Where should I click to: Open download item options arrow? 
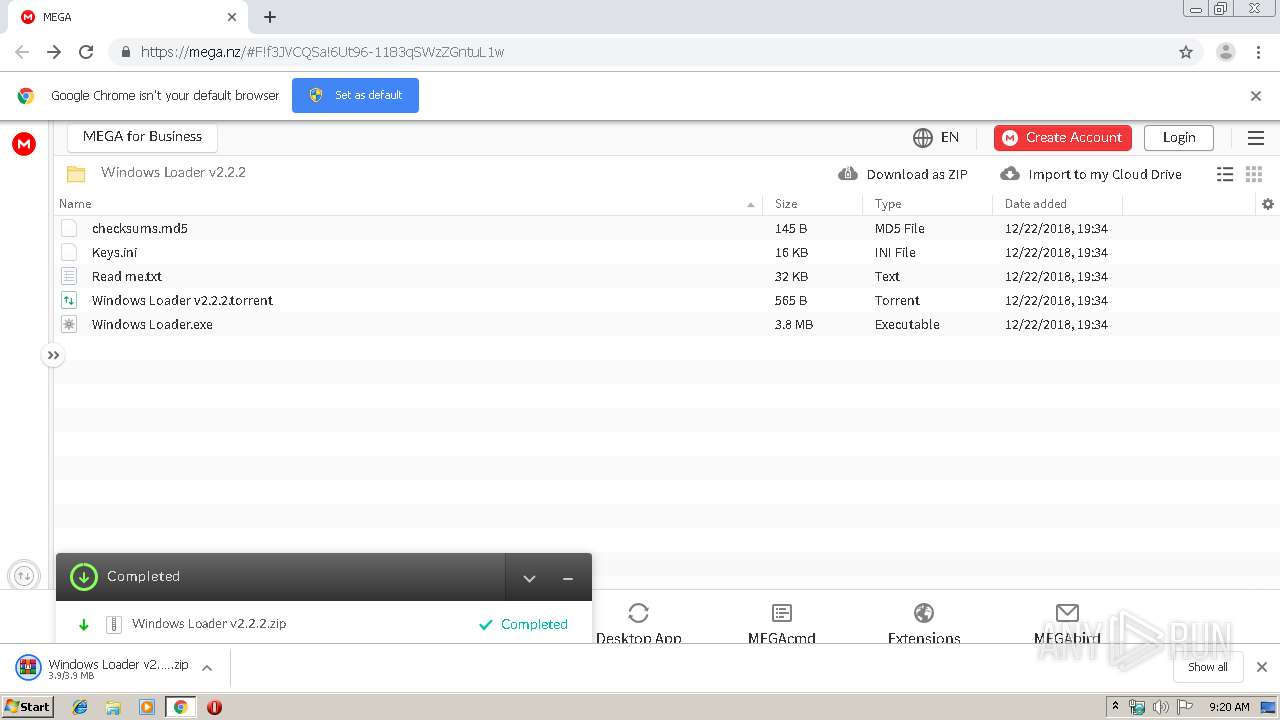[x=207, y=668]
